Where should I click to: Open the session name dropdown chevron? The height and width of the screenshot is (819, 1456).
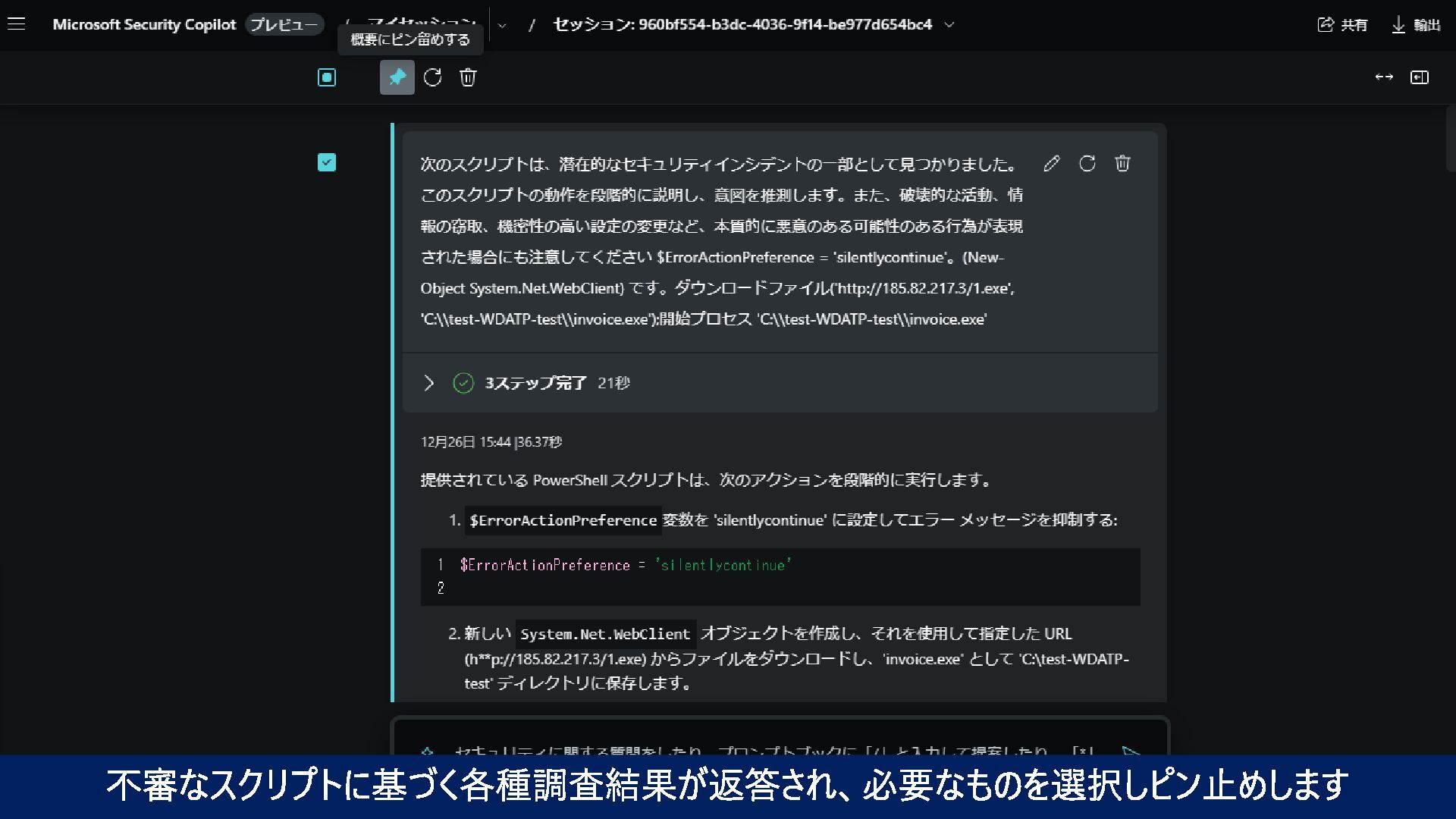click(949, 25)
